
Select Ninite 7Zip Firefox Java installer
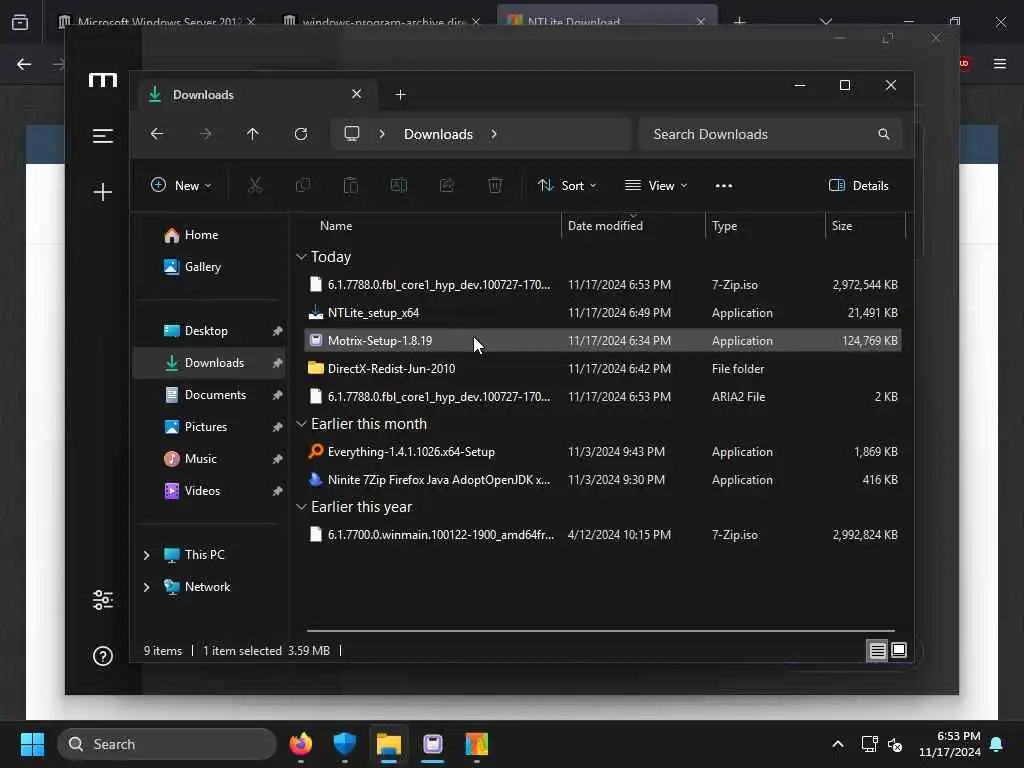click(x=602, y=479)
